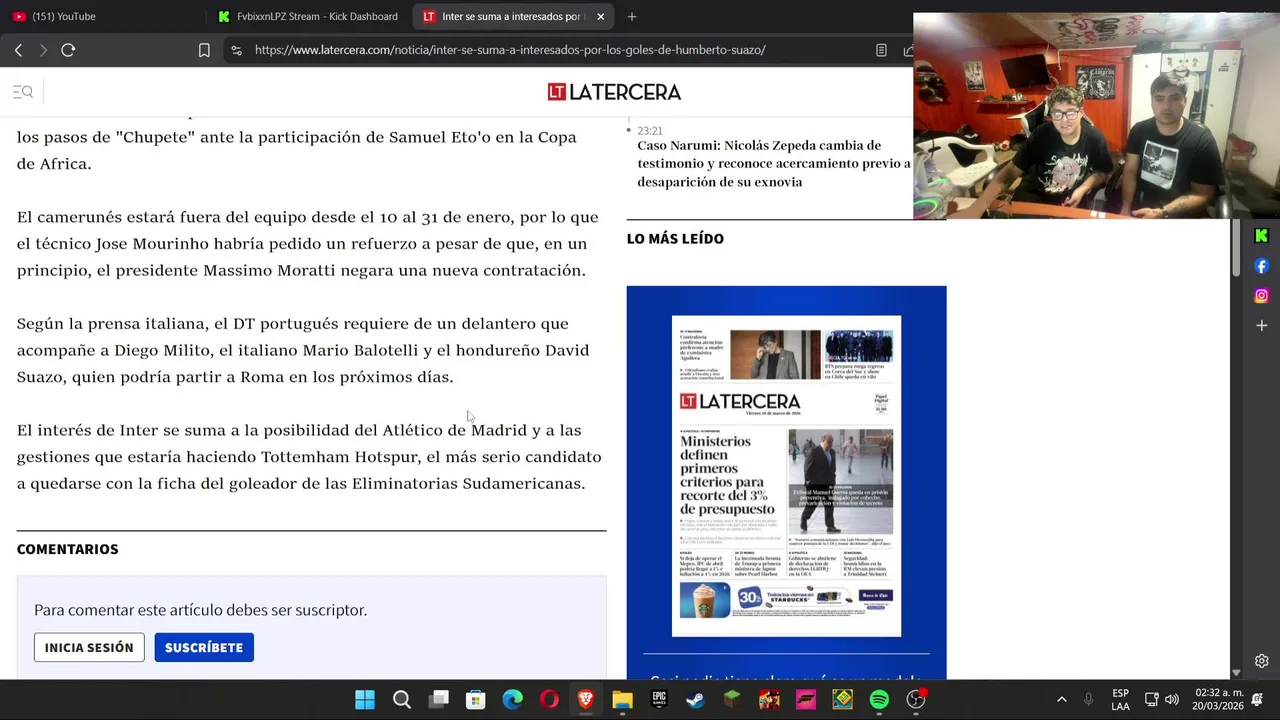This screenshot has width=1280, height=720.
Task: Click the 'COMENTARIOS' heading
Action: pos(67,549)
